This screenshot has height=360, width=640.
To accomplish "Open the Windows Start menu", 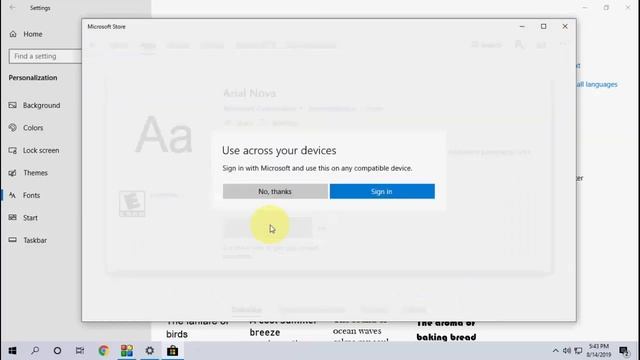I will point(12,351).
